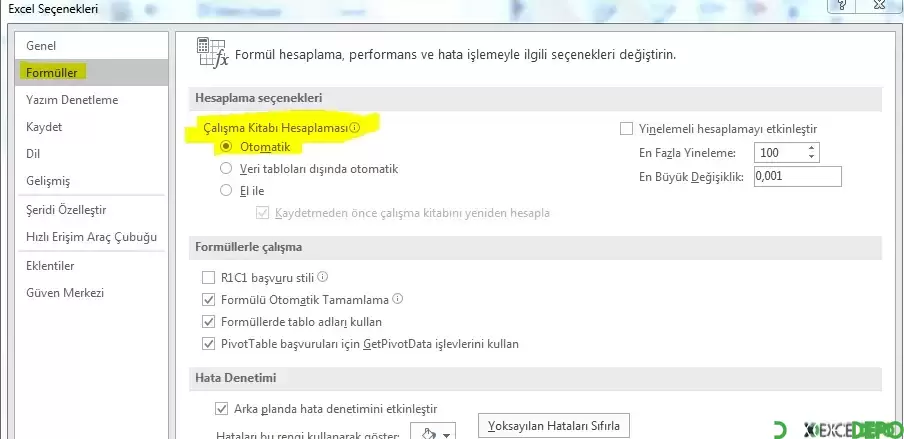Select the Otomatik calculation radio button

click(x=226, y=147)
